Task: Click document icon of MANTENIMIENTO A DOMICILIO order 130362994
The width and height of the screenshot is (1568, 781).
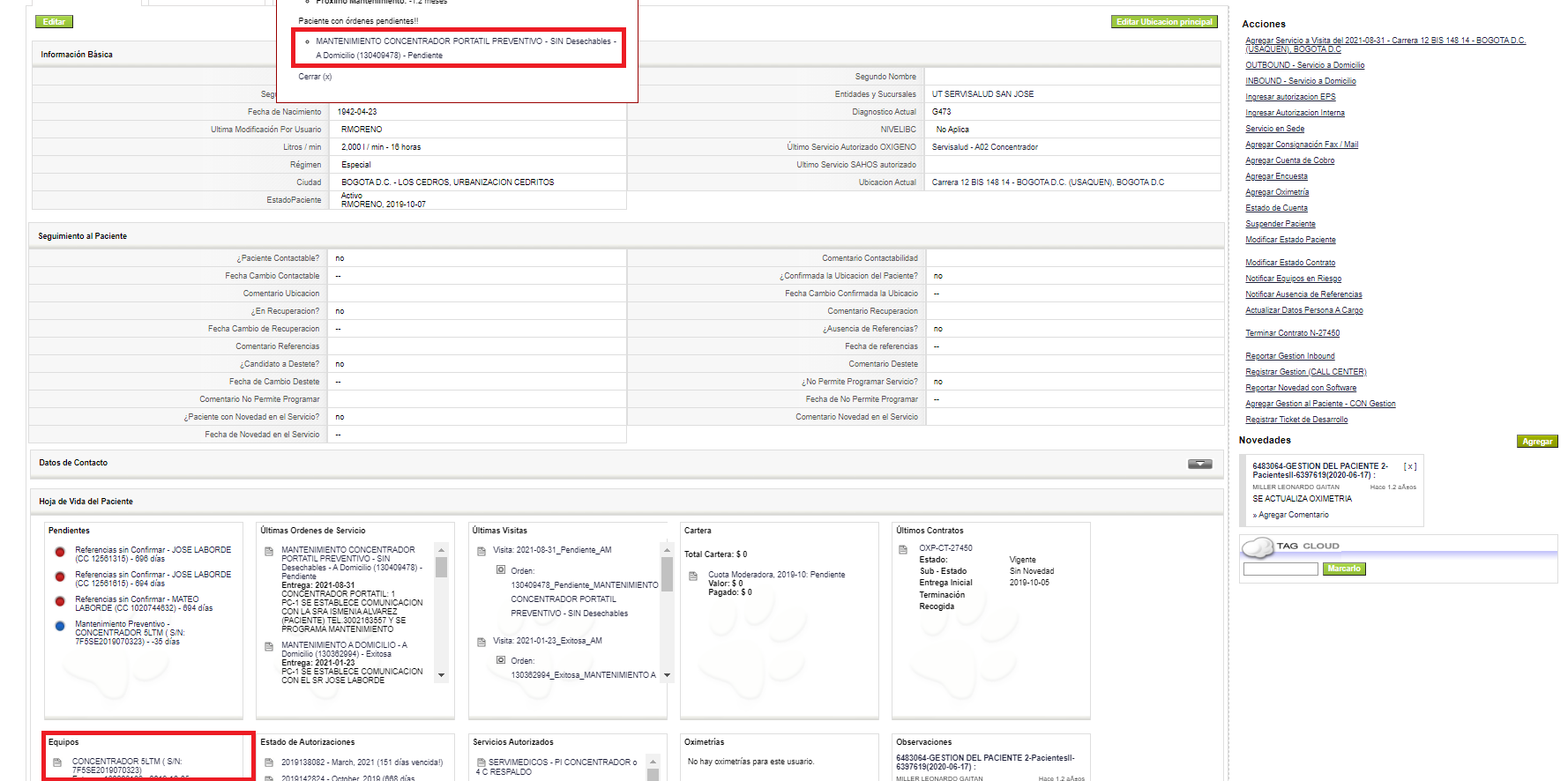Action: (269, 647)
